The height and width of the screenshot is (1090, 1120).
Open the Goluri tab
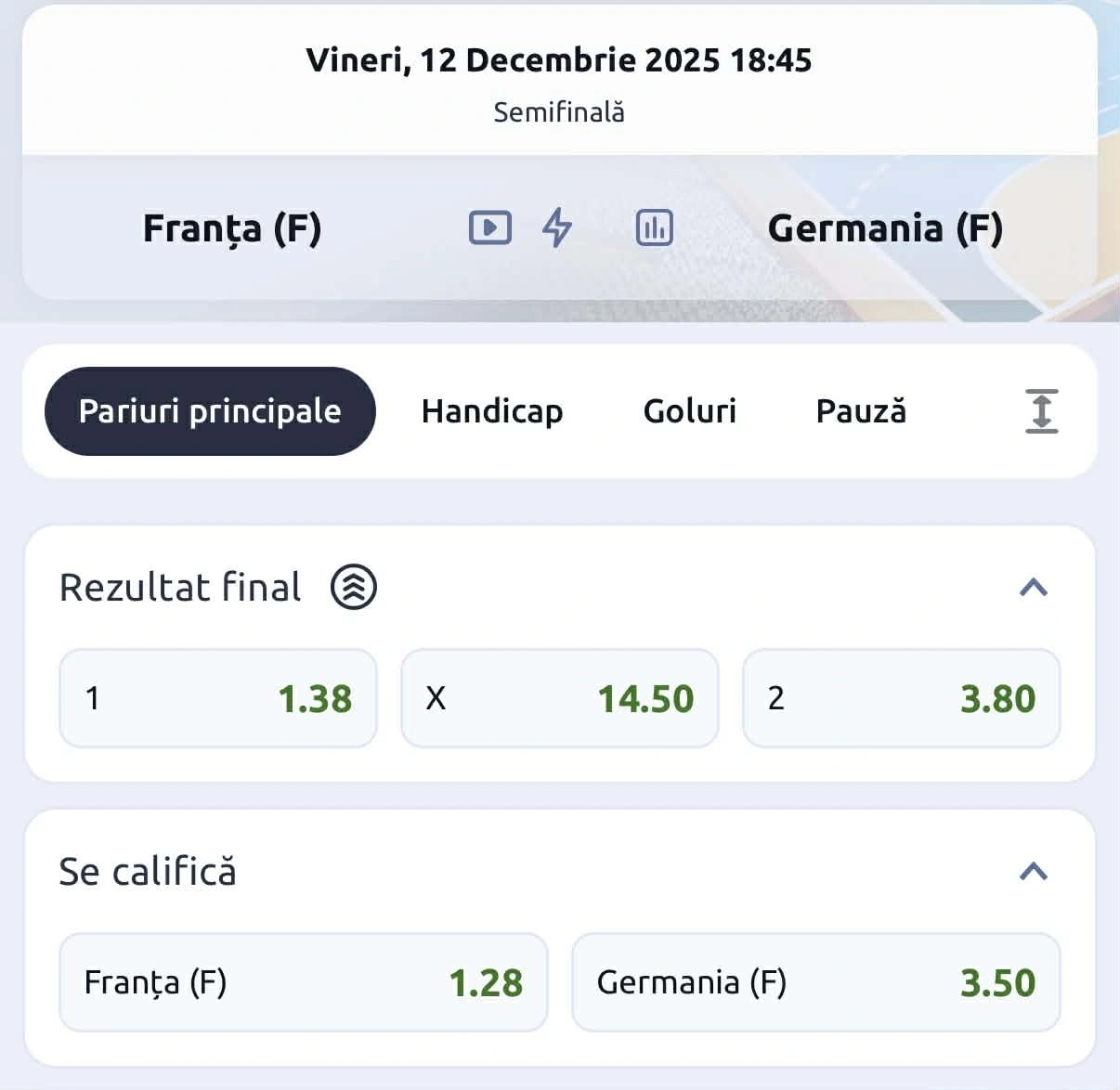coord(690,411)
